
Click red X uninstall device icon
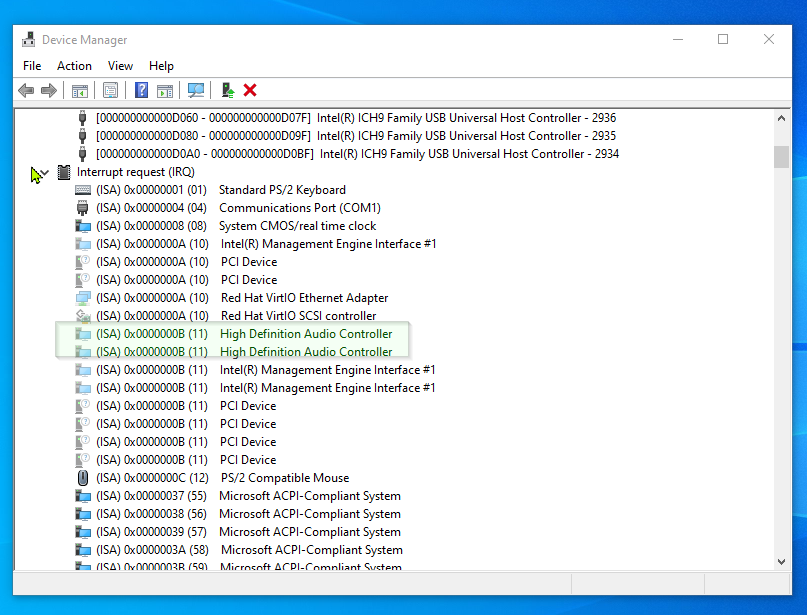(250, 91)
